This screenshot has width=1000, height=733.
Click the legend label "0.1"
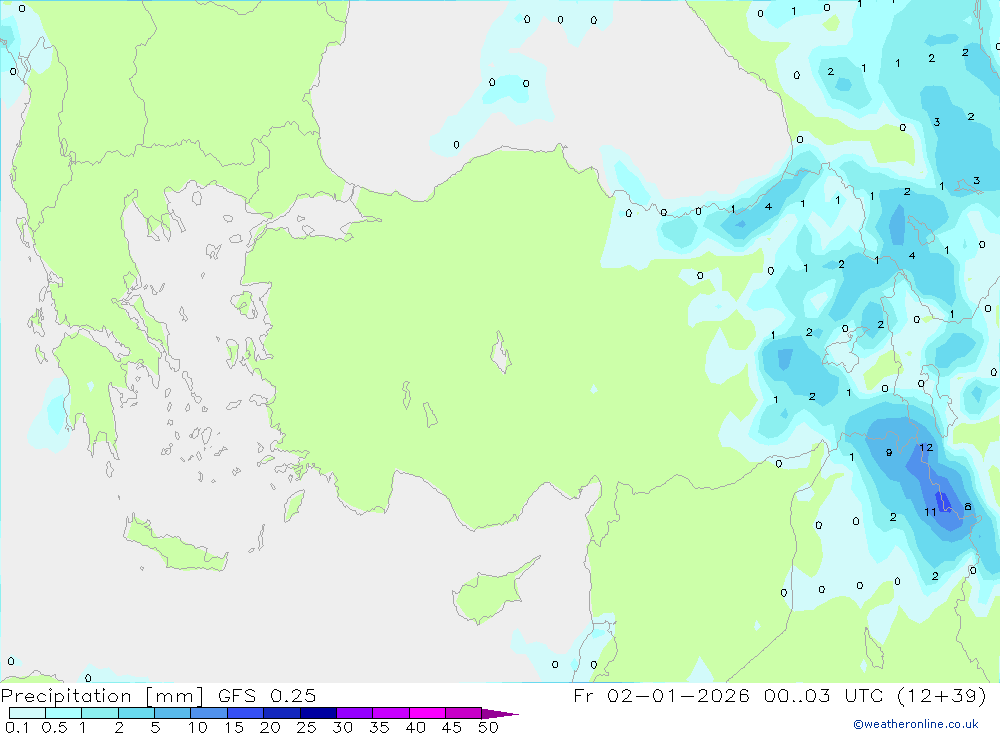click(17, 727)
